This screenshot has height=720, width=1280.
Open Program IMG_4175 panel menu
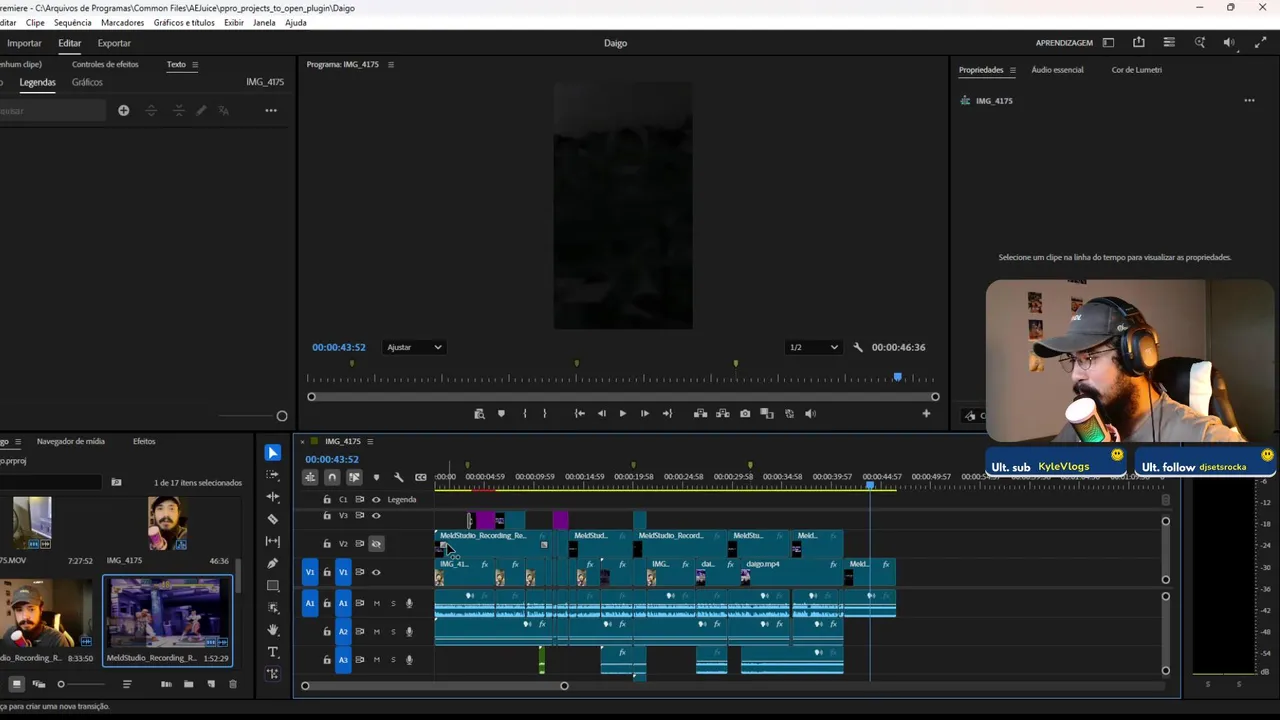[390, 64]
